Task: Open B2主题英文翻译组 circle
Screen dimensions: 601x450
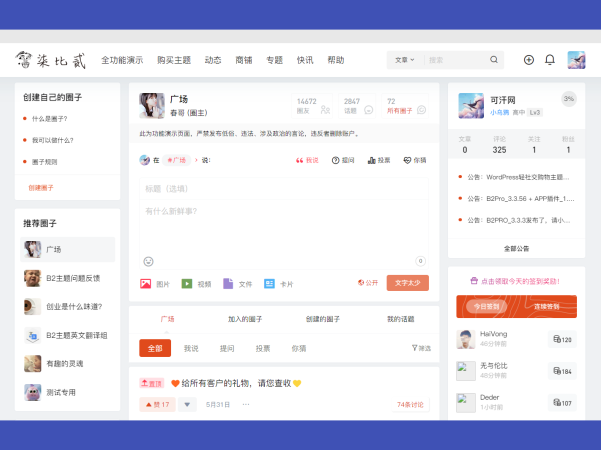Action: coord(67,335)
